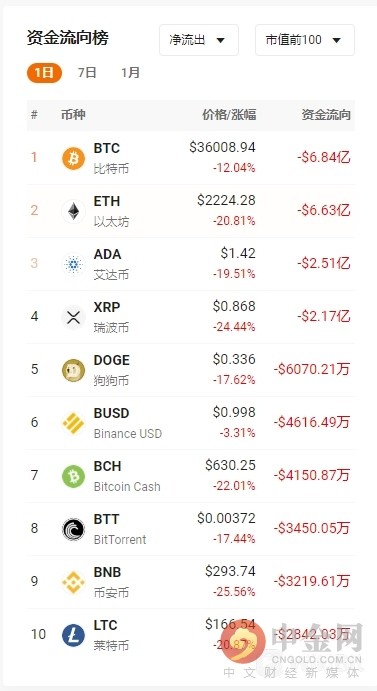The height and width of the screenshot is (691, 377).
Task: Open the BTC 比特币 name link
Action: [111, 158]
